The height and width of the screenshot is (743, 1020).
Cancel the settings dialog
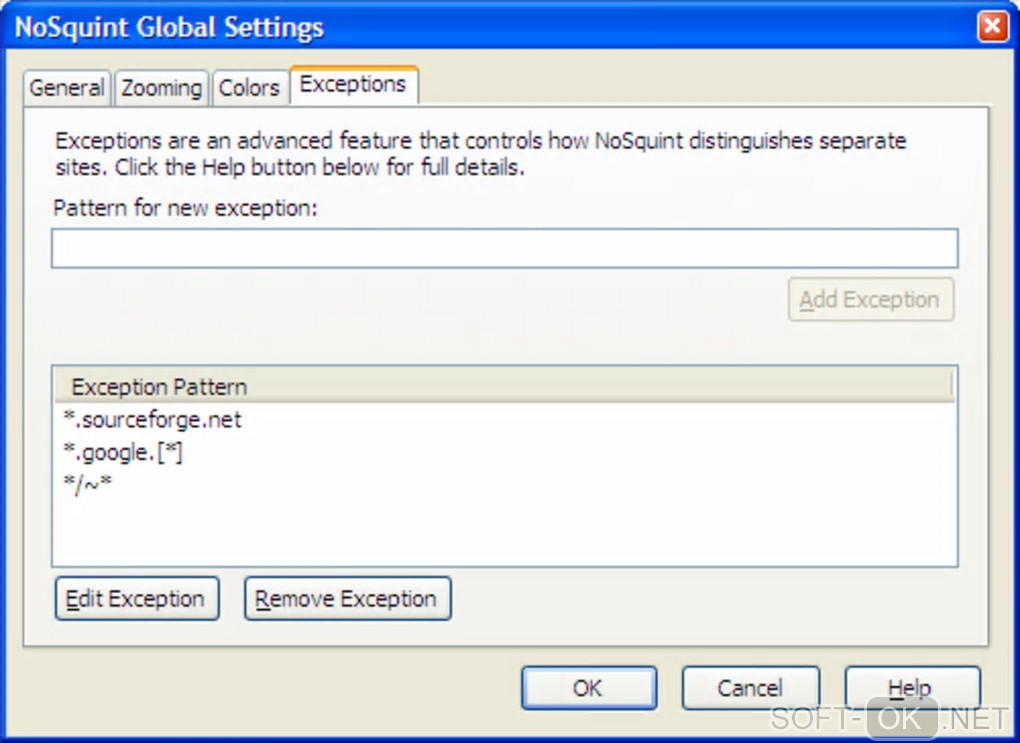750,688
